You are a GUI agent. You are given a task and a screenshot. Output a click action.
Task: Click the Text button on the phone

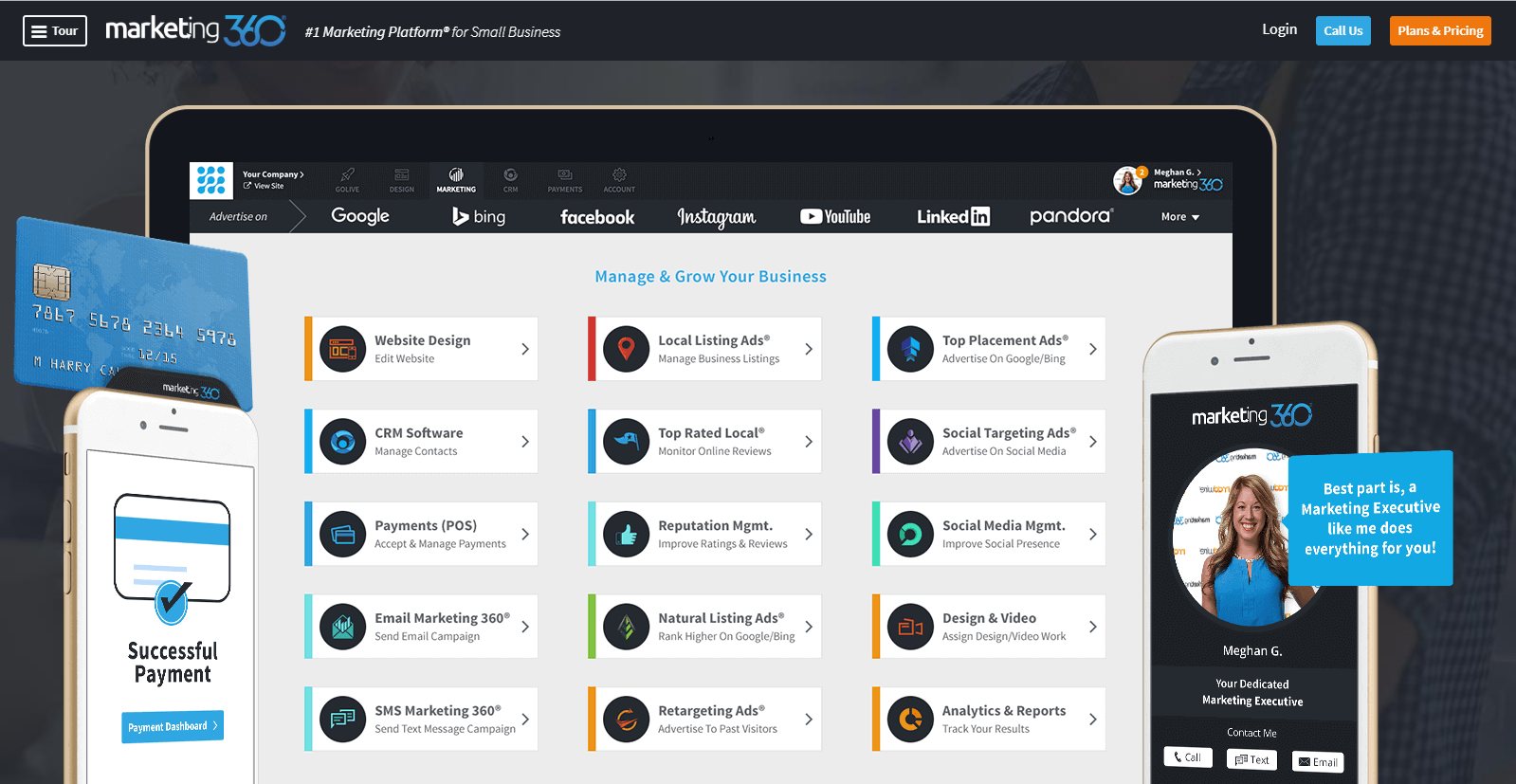tap(1251, 759)
